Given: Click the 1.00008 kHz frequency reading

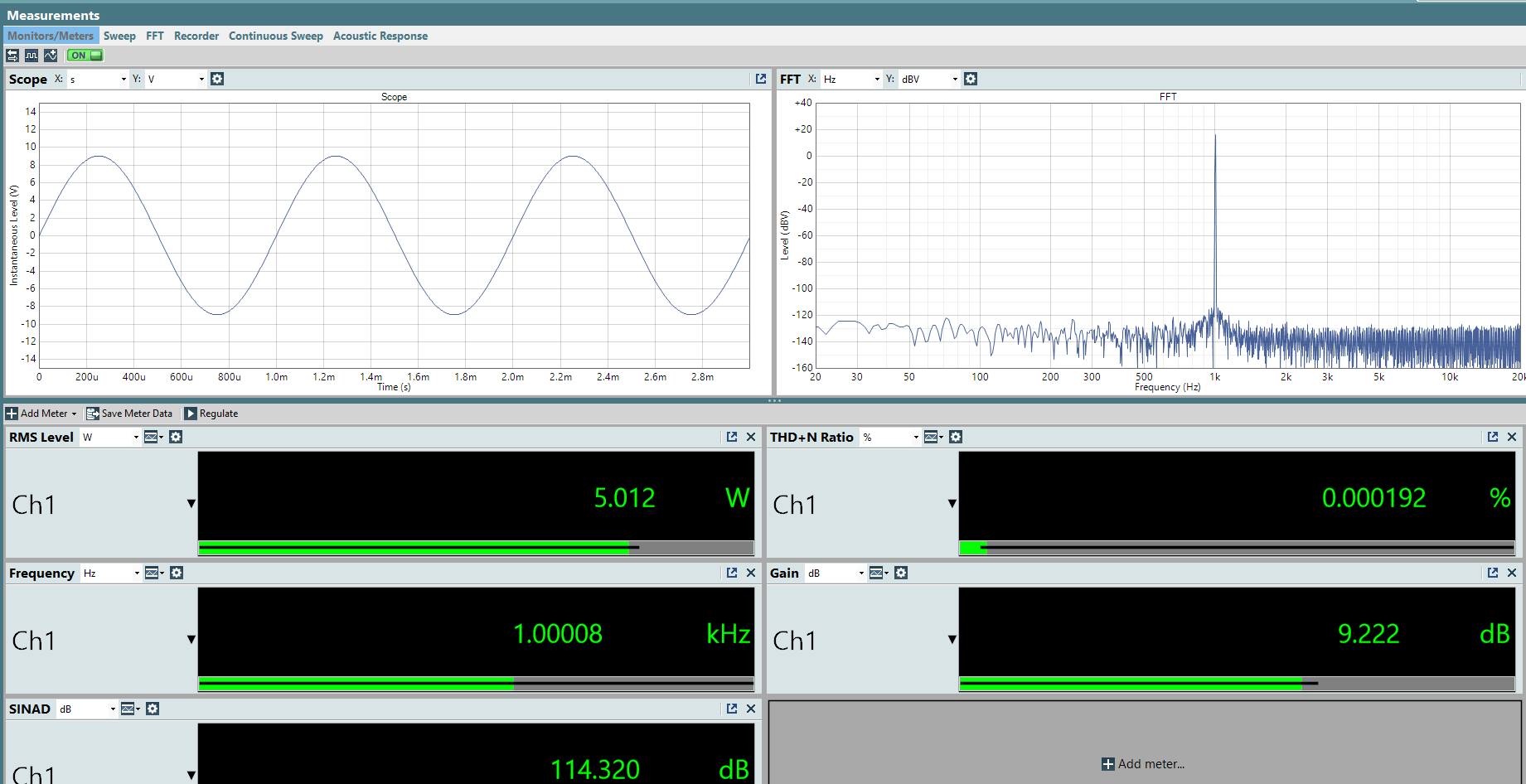Looking at the screenshot, I should pos(558,633).
